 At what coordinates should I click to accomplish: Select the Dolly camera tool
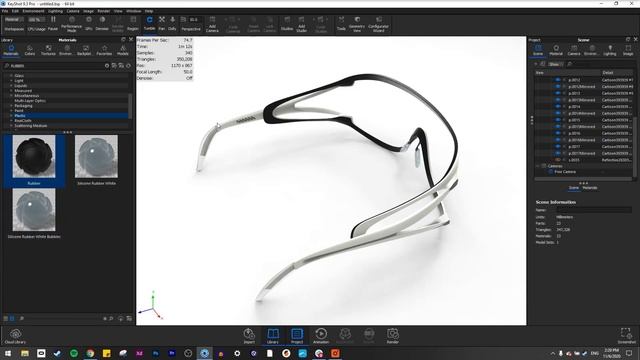(172, 23)
